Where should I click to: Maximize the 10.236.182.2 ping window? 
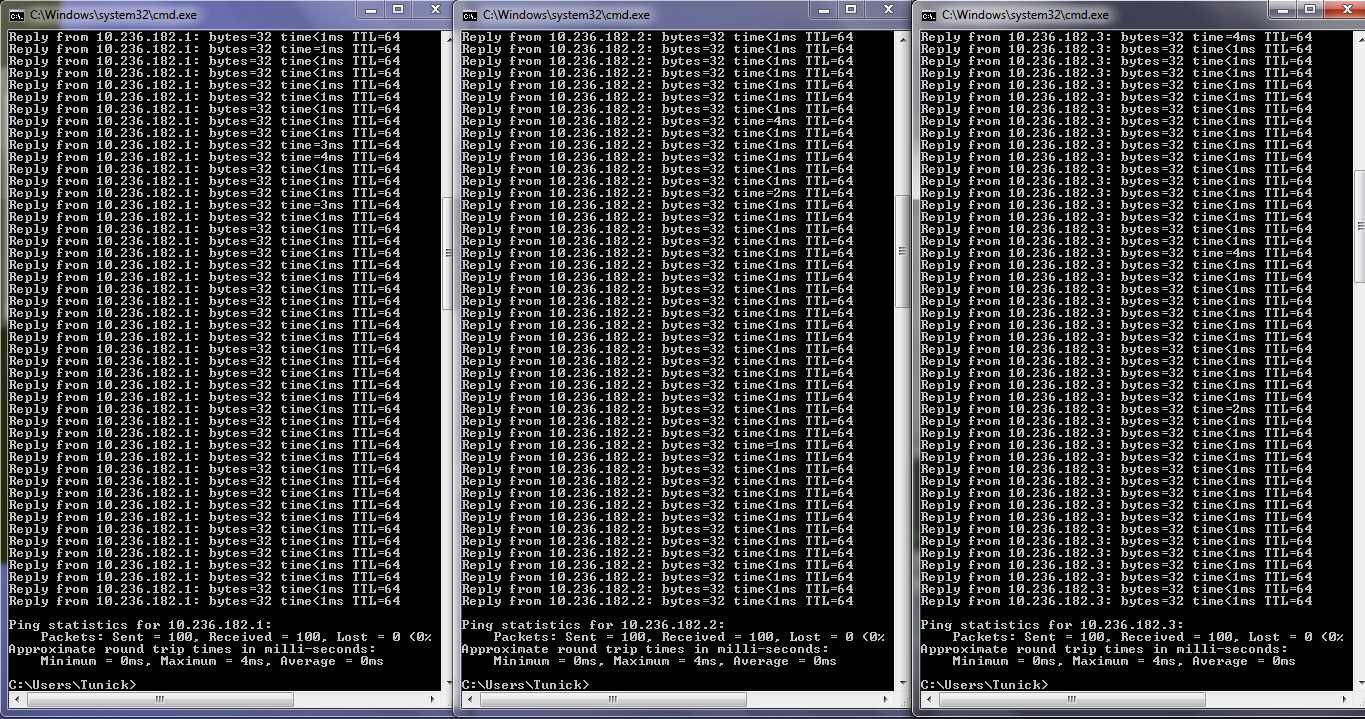coord(852,9)
